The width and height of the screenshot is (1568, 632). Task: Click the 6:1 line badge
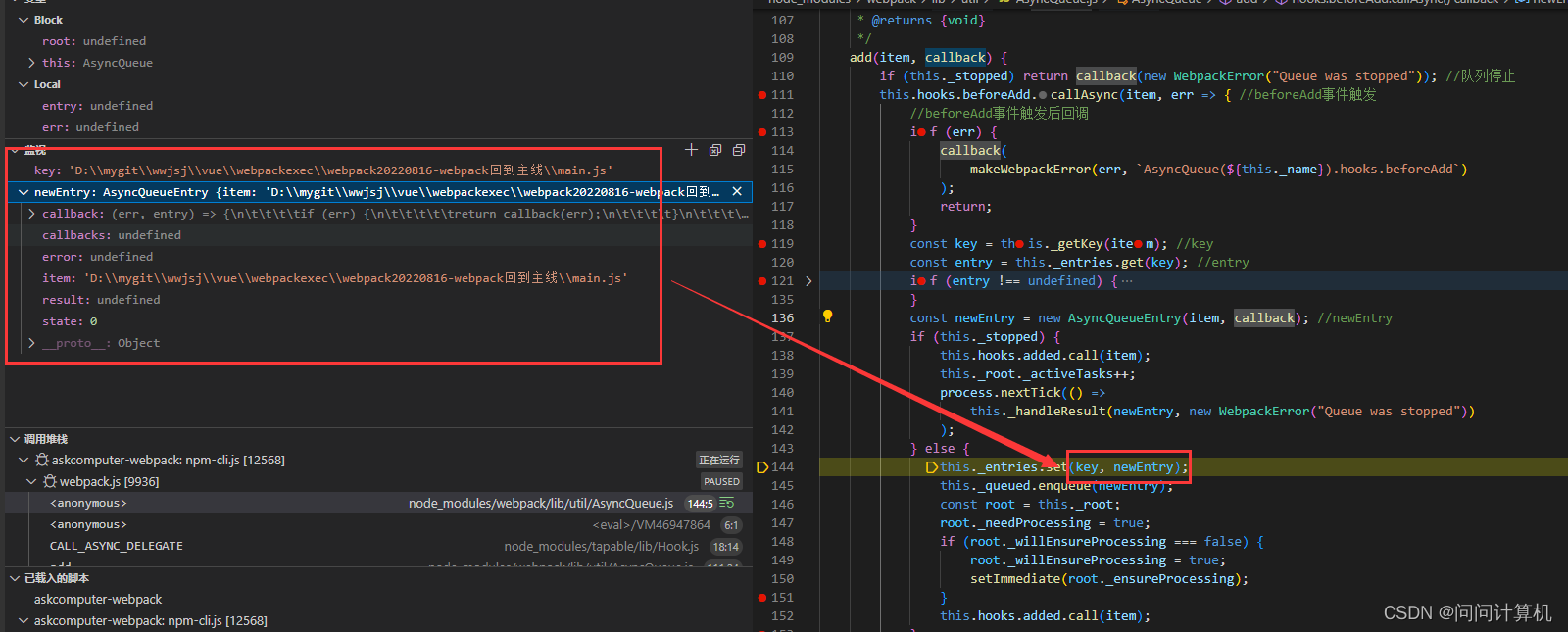[731, 524]
